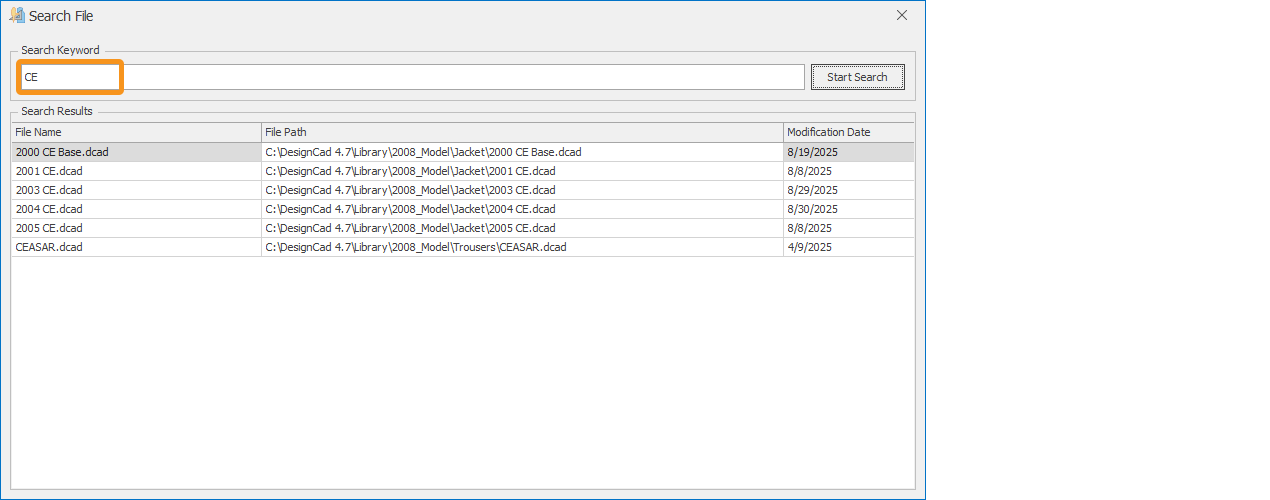
Task: Sort results by Modification Date column
Action: tap(847, 132)
